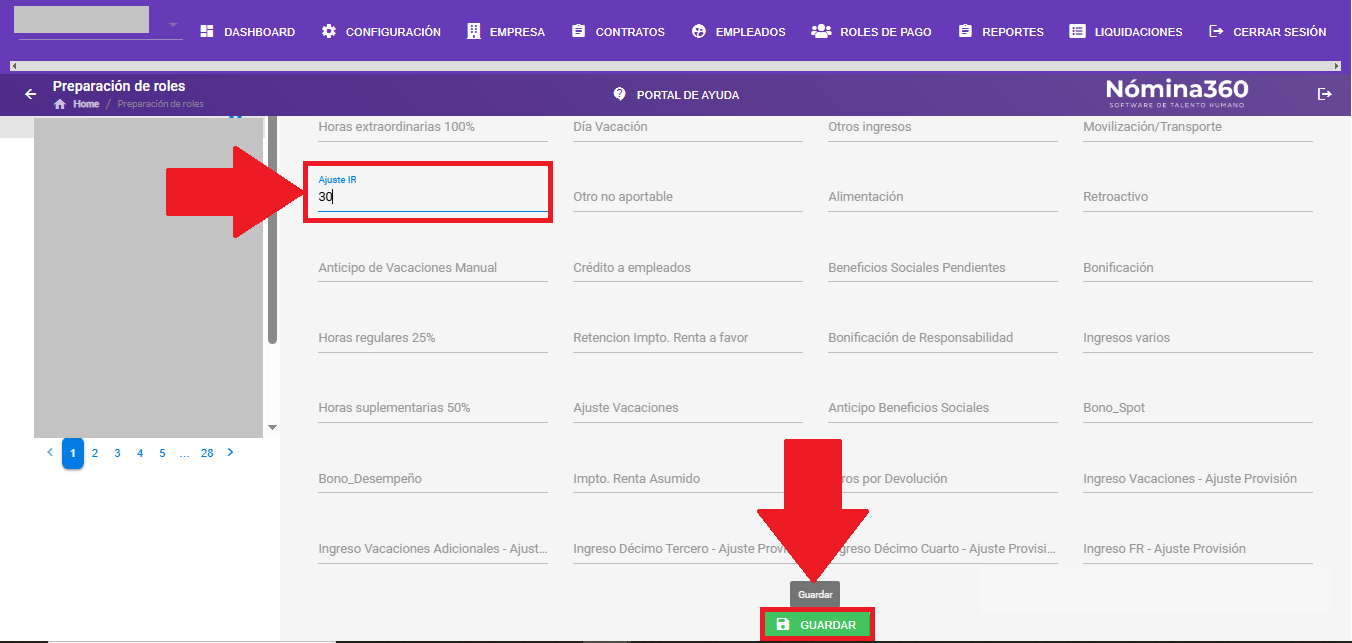Click the Retencion Impto. Renta a favor field
The height and width of the screenshot is (643, 1352).
(x=688, y=338)
